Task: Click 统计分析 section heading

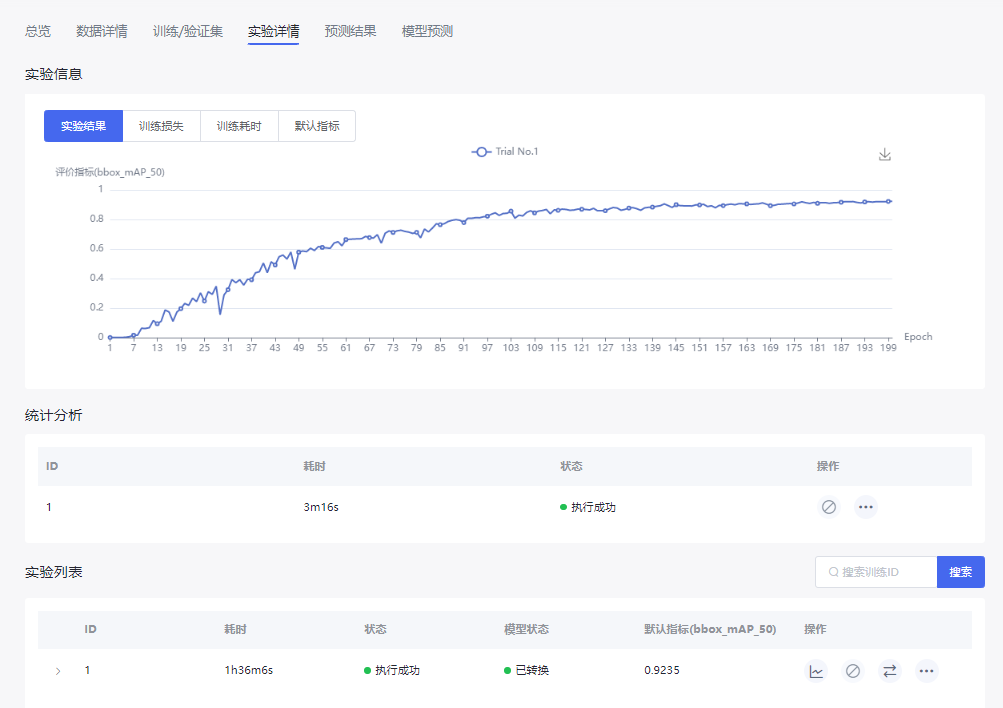Action: coord(54,416)
